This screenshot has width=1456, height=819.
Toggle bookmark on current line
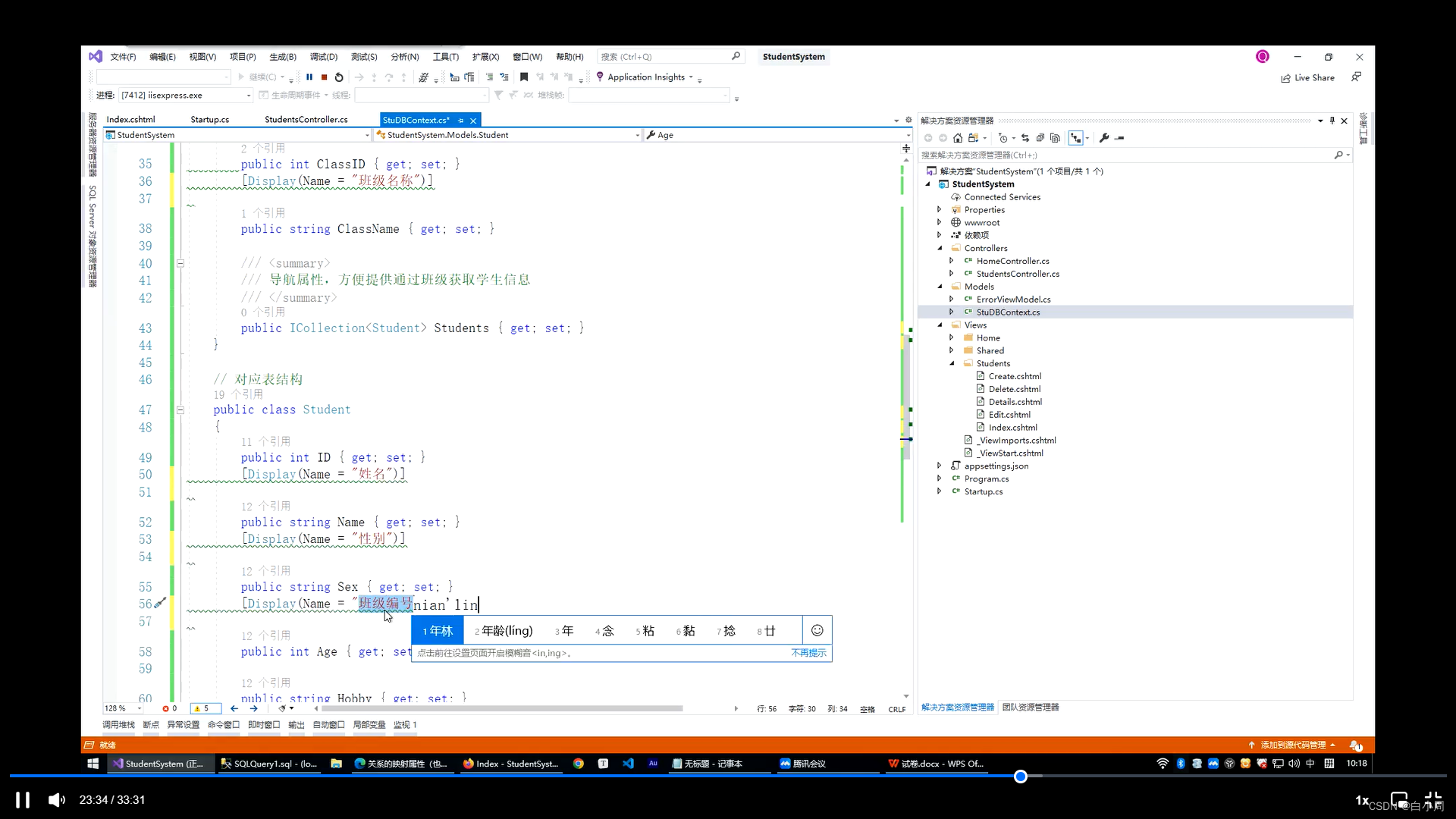(524, 77)
